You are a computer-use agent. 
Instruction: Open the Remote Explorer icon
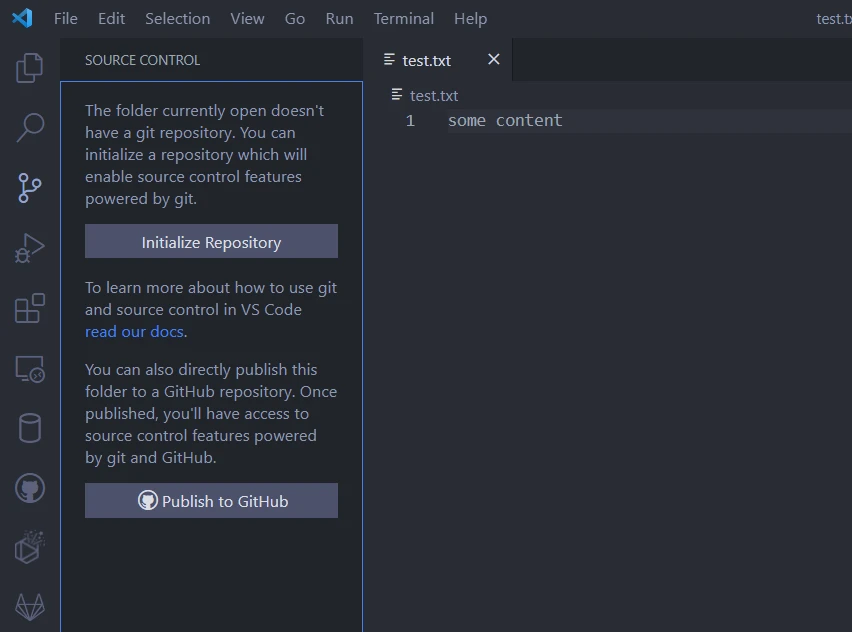coord(30,369)
